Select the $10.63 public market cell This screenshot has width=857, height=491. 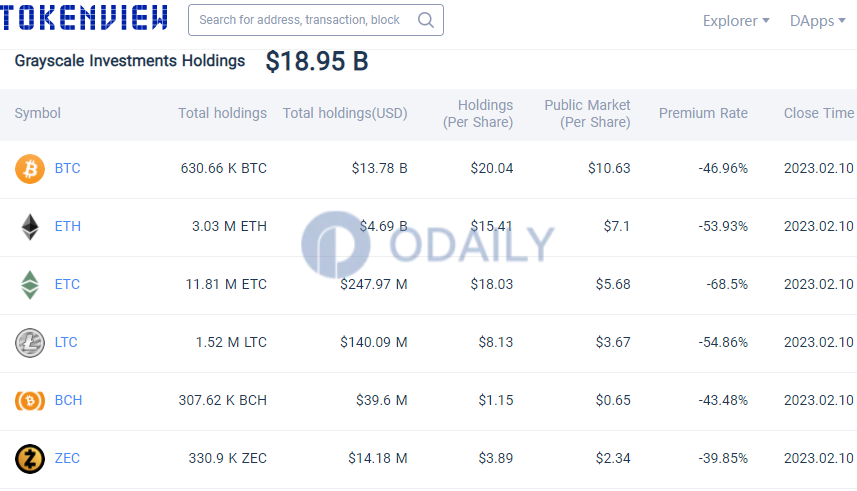pos(609,168)
